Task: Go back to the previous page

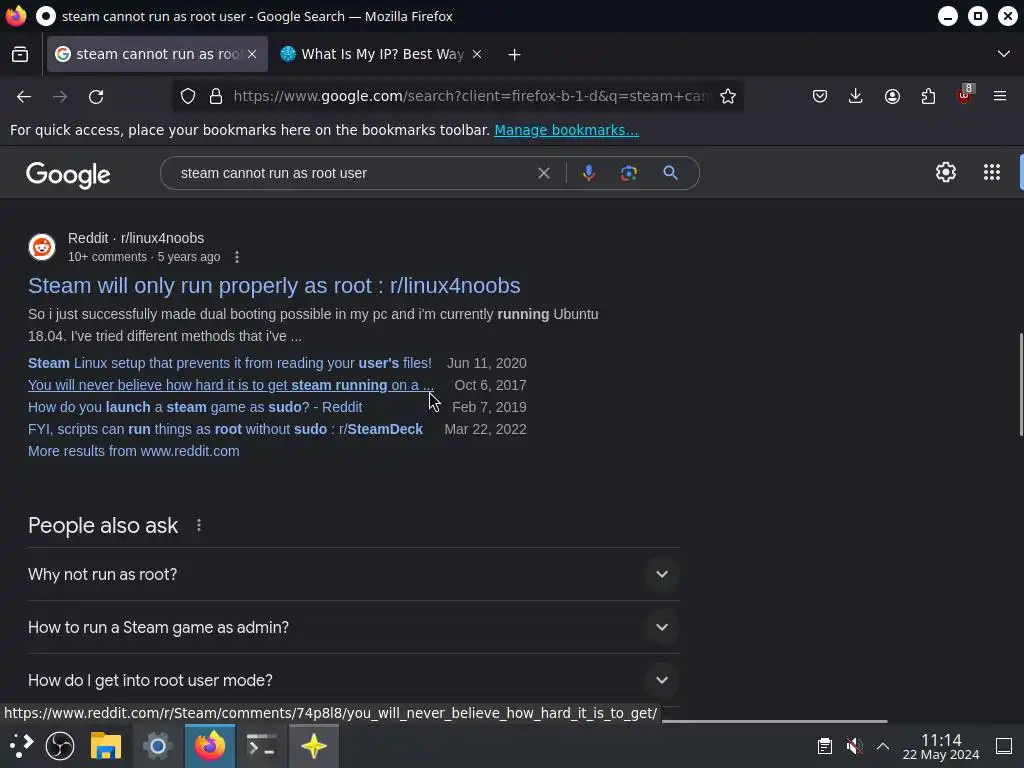Action: pos(24,97)
